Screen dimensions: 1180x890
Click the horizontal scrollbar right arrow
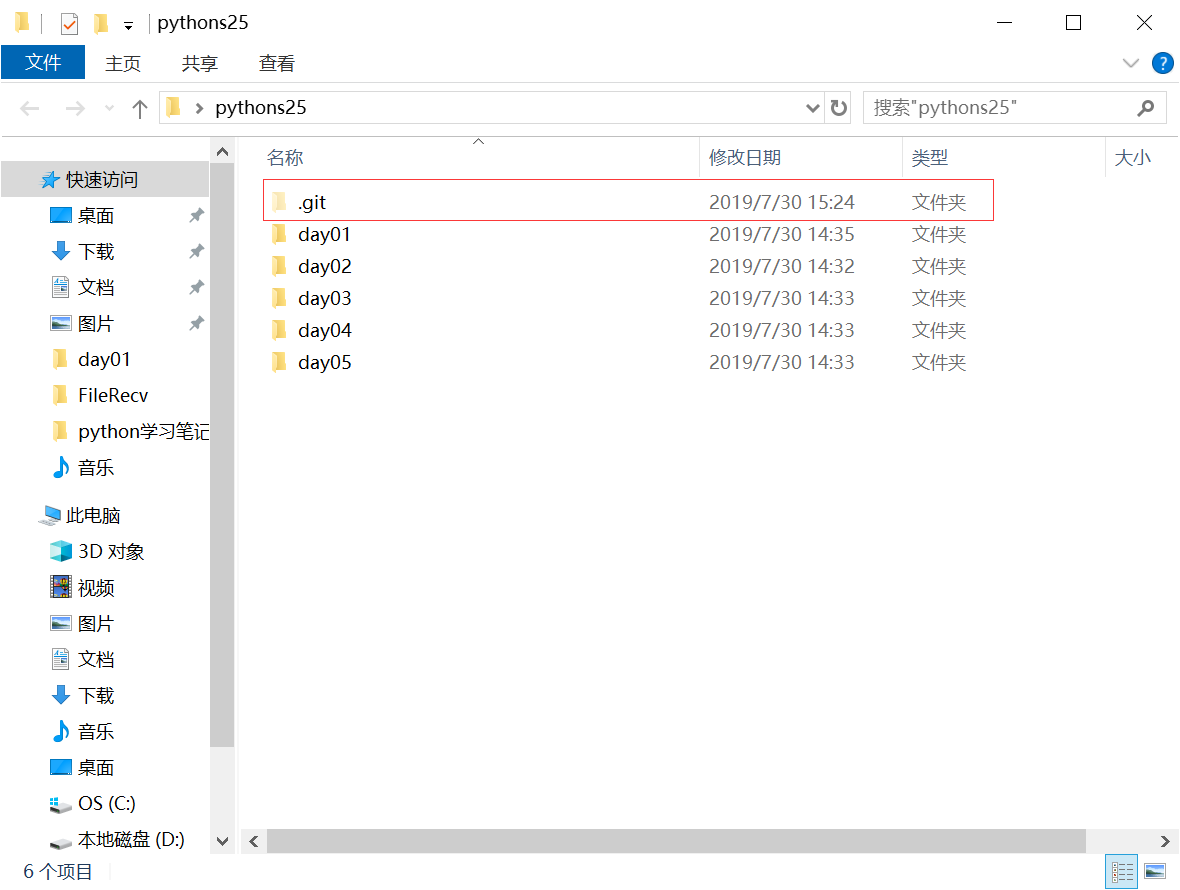tap(1165, 841)
